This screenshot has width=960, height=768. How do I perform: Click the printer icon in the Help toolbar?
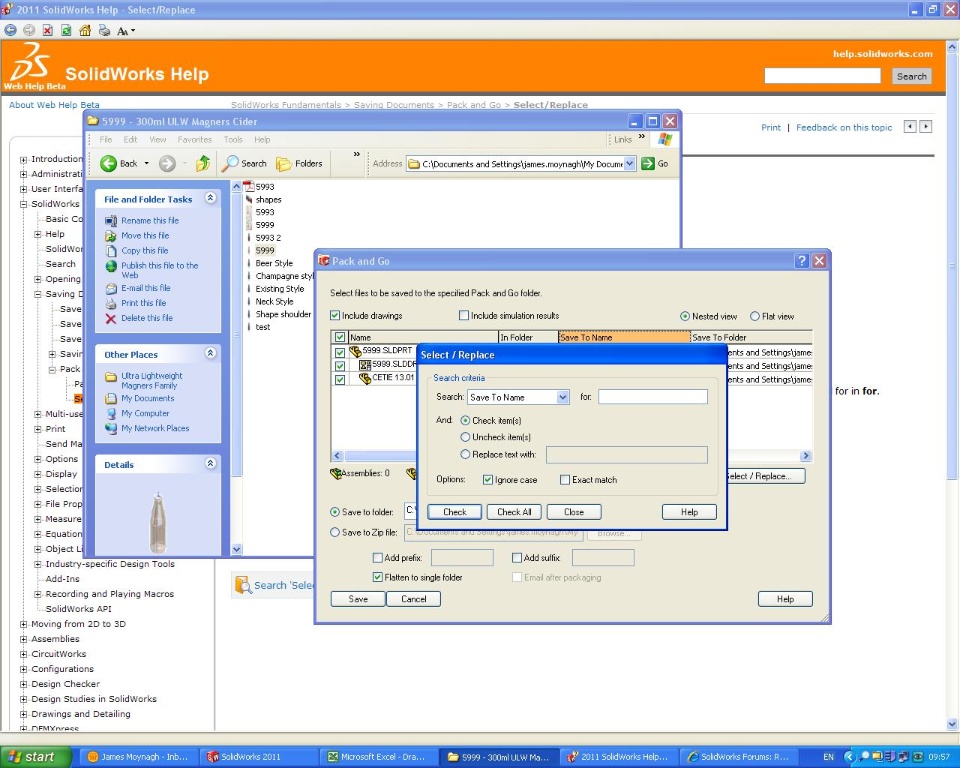tap(104, 30)
